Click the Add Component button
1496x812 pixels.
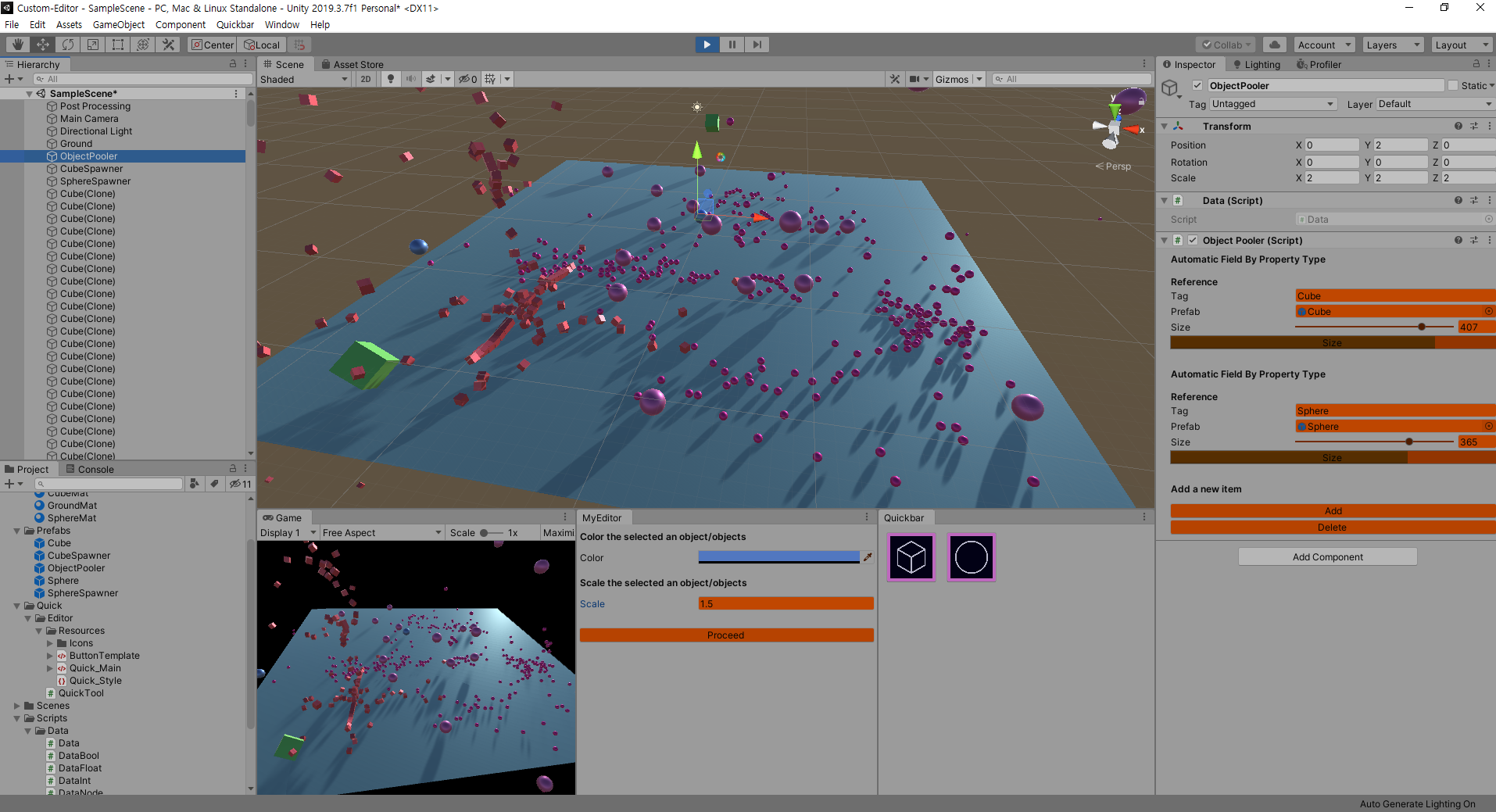pos(1327,556)
